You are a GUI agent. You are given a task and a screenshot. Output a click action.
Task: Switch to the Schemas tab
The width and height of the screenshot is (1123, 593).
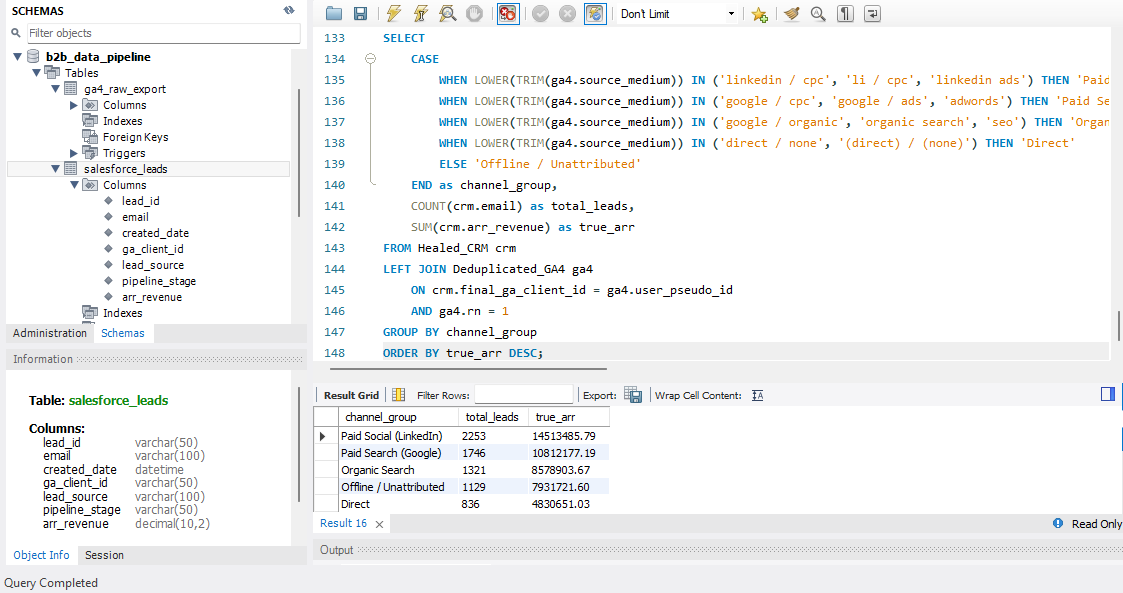click(122, 333)
